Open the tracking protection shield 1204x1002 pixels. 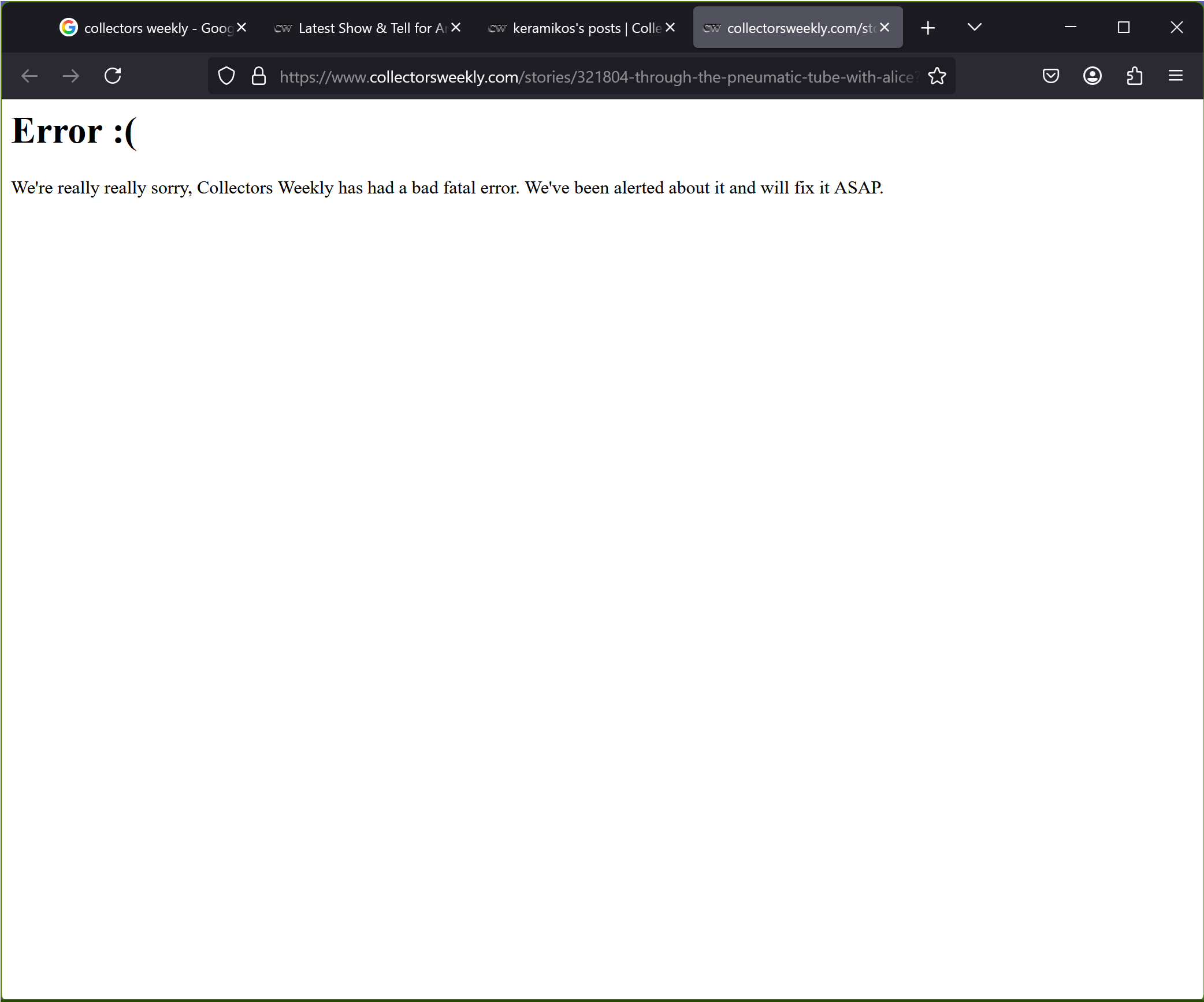point(226,76)
